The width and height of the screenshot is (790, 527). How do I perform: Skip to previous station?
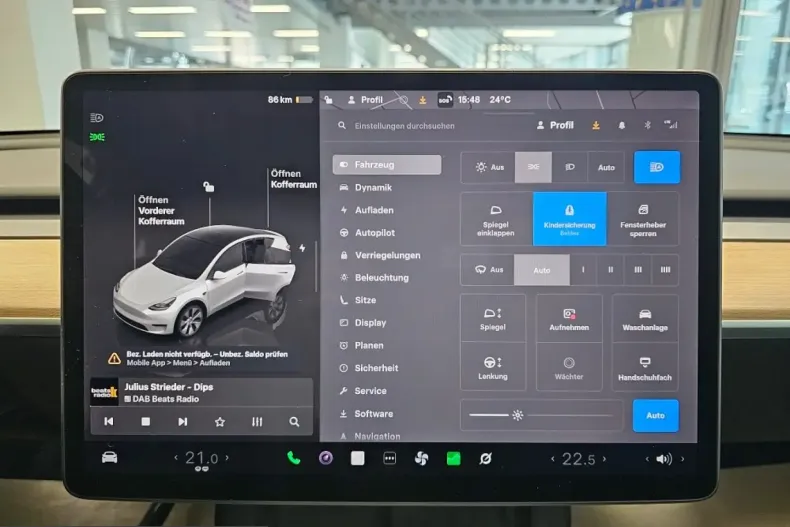pyautogui.click(x=108, y=421)
